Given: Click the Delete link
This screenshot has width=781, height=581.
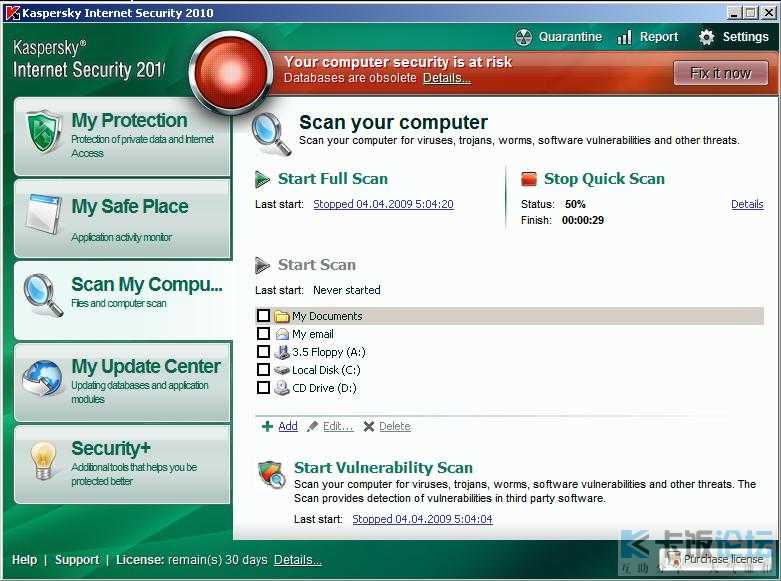Looking at the screenshot, I should [395, 427].
